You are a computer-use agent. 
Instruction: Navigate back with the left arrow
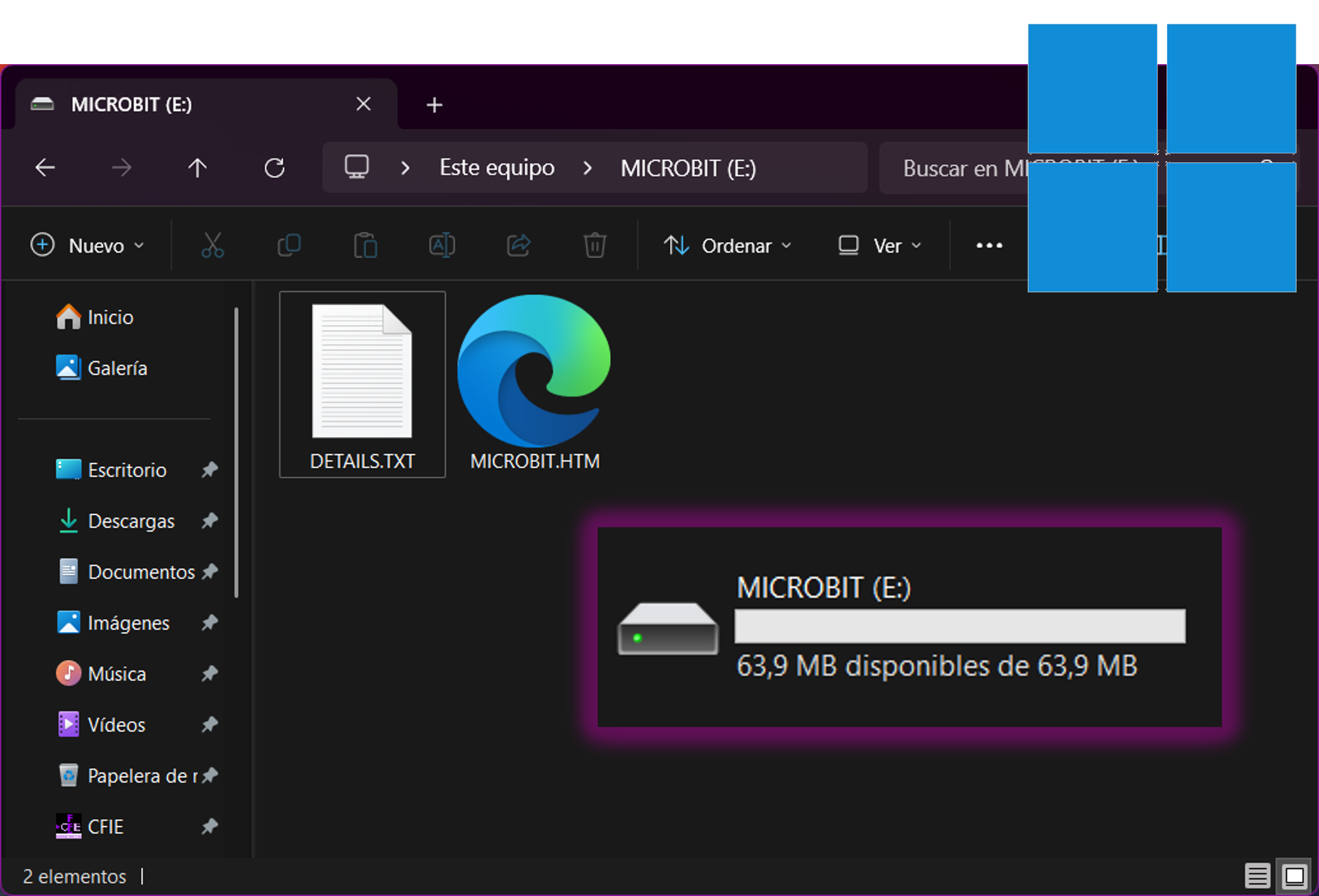[x=46, y=167]
